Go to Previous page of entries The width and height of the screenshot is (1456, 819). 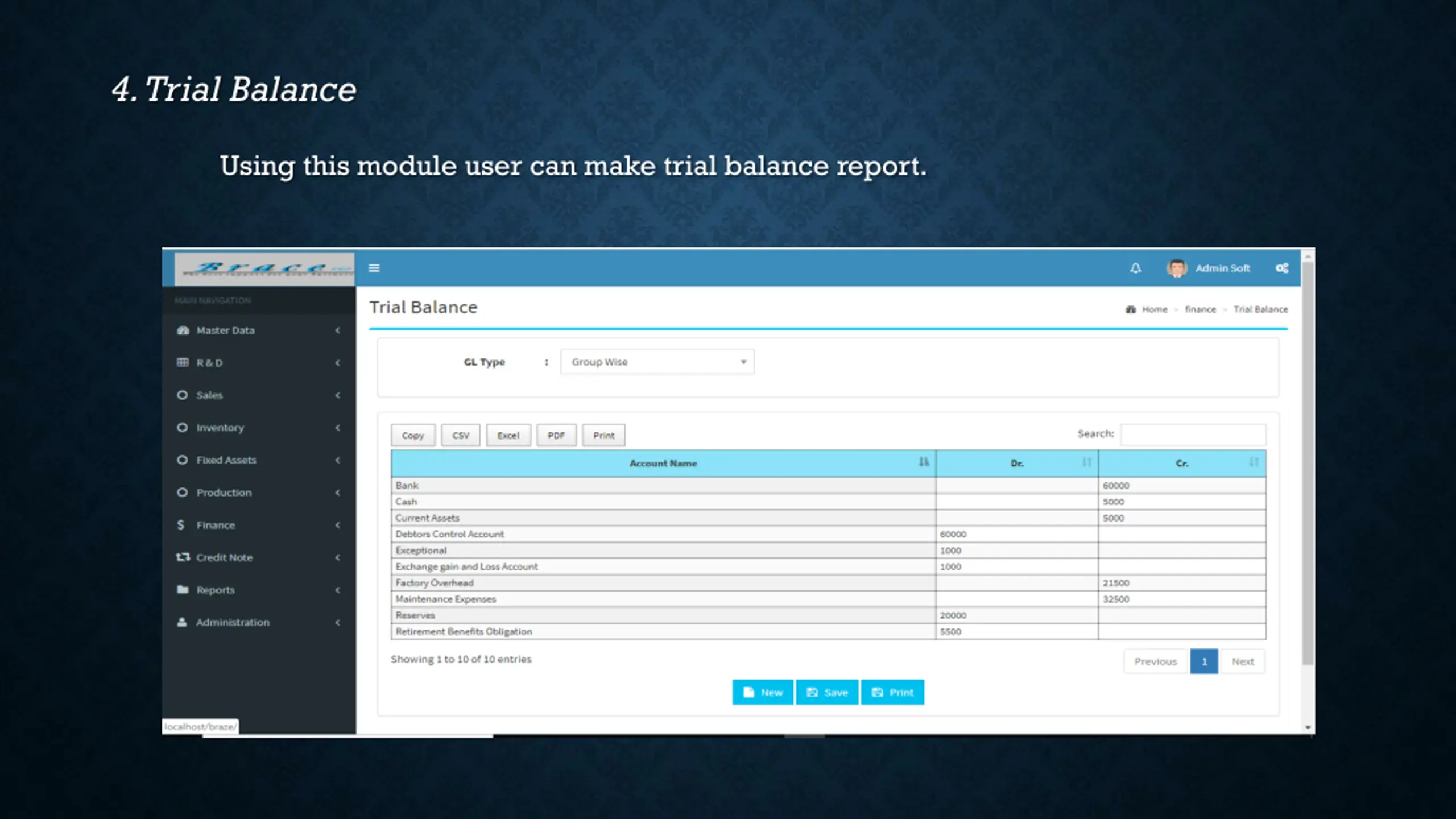point(1156,661)
